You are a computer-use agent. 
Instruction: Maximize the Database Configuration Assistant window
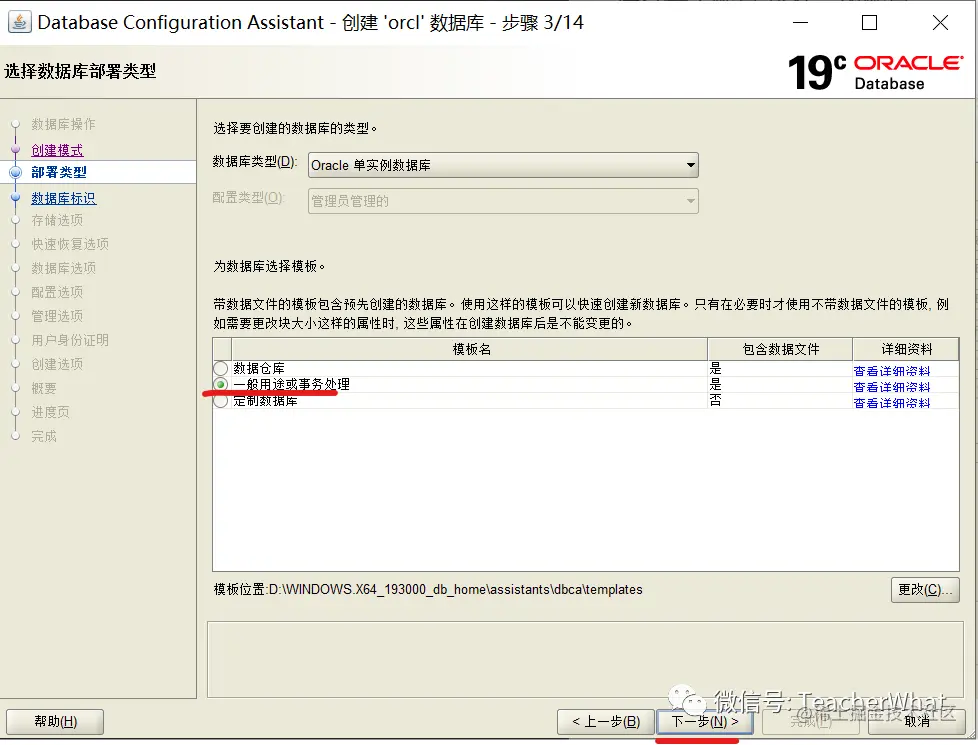(869, 23)
